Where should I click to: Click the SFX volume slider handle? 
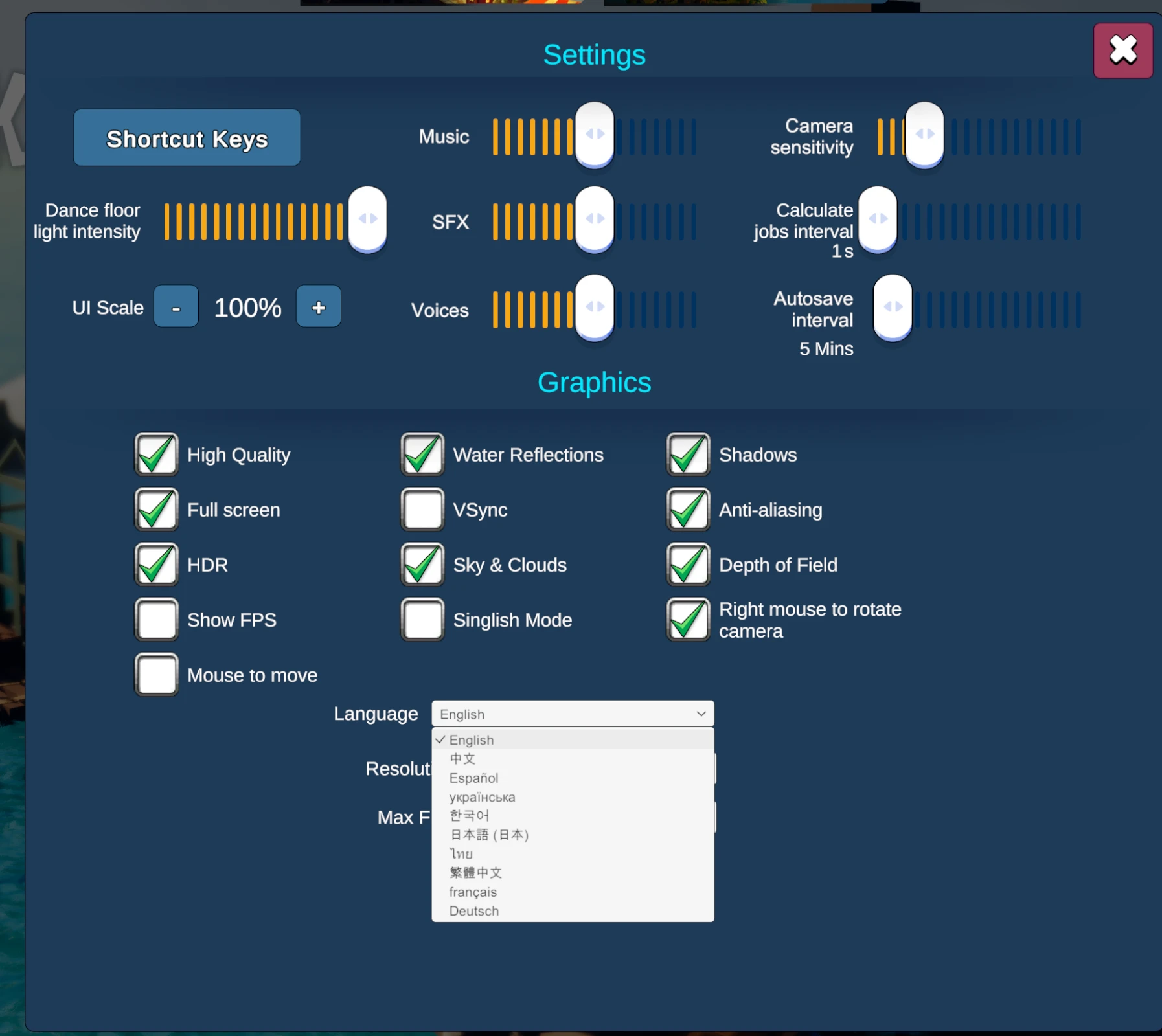pyautogui.click(x=595, y=219)
